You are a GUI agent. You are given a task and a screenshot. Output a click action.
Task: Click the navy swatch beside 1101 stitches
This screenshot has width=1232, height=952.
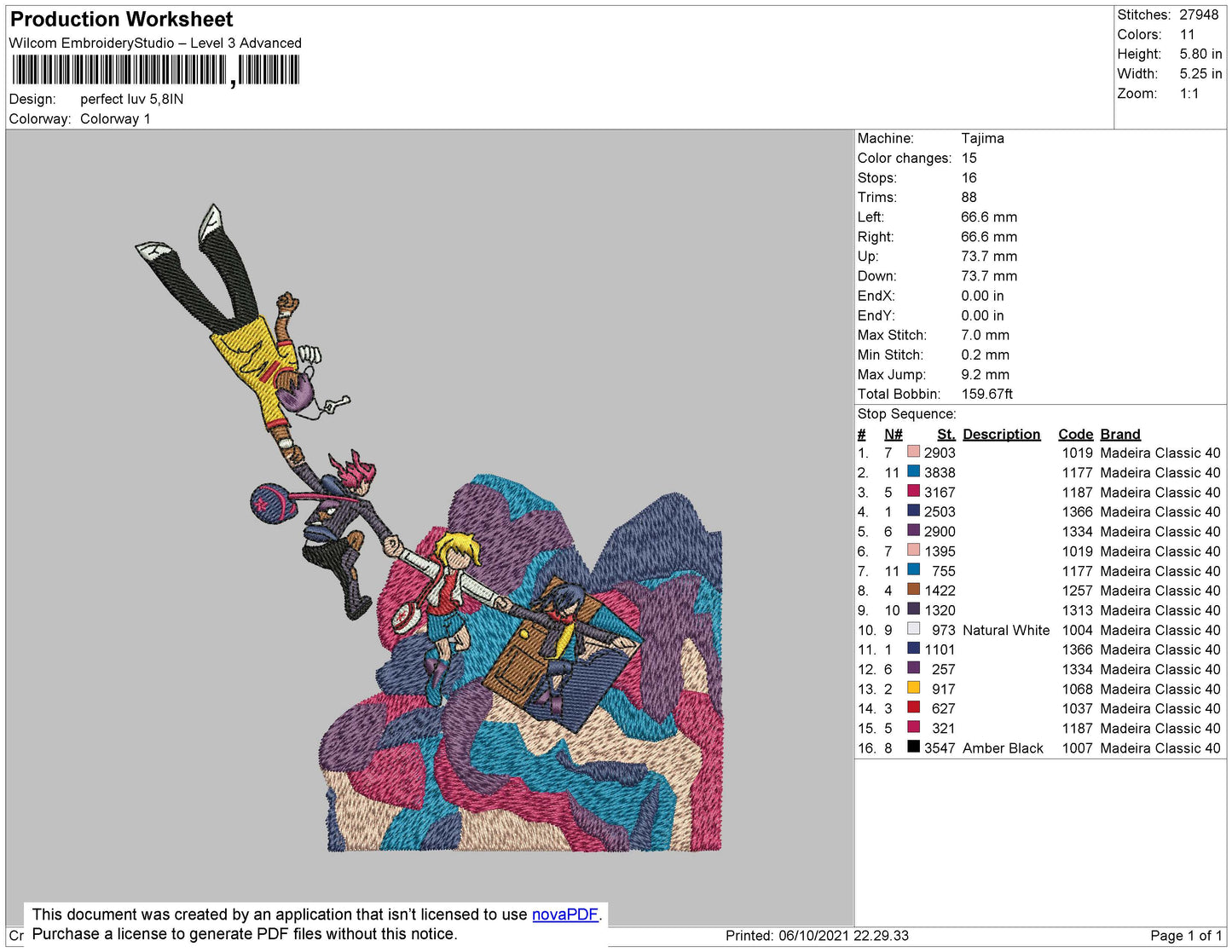913,649
